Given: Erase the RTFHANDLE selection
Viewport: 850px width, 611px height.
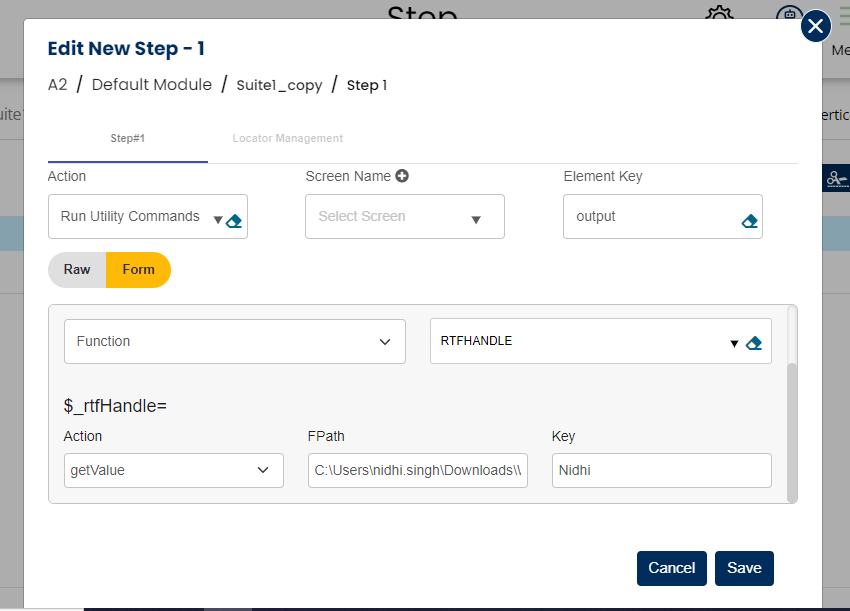Looking at the screenshot, I should pos(754,343).
